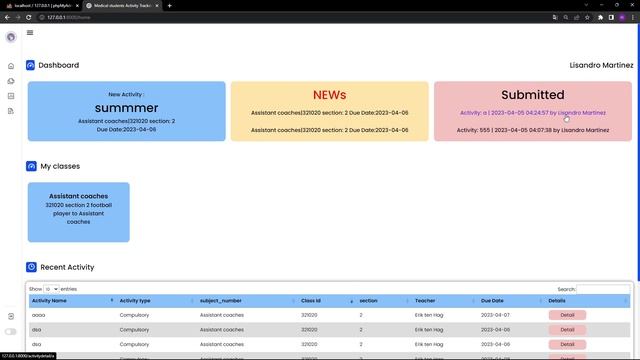Open the sidebar document icon page
This screenshot has height=360, width=640.
click(11, 111)
